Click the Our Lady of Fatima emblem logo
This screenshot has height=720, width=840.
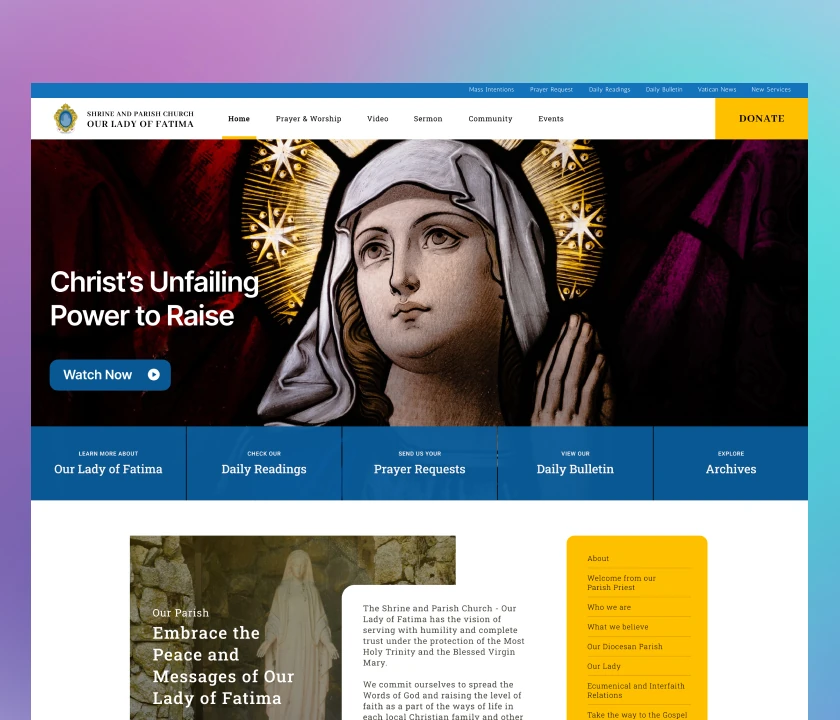pyautogui.click(x=65, y=118)
